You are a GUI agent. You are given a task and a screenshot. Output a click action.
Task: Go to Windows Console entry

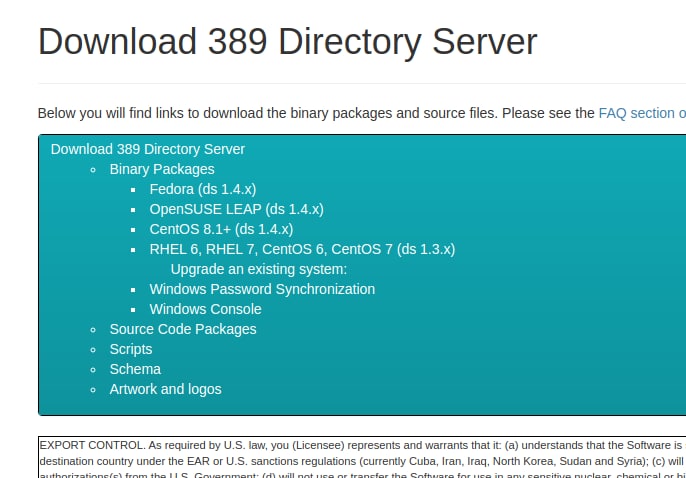(x=205, y=309)
